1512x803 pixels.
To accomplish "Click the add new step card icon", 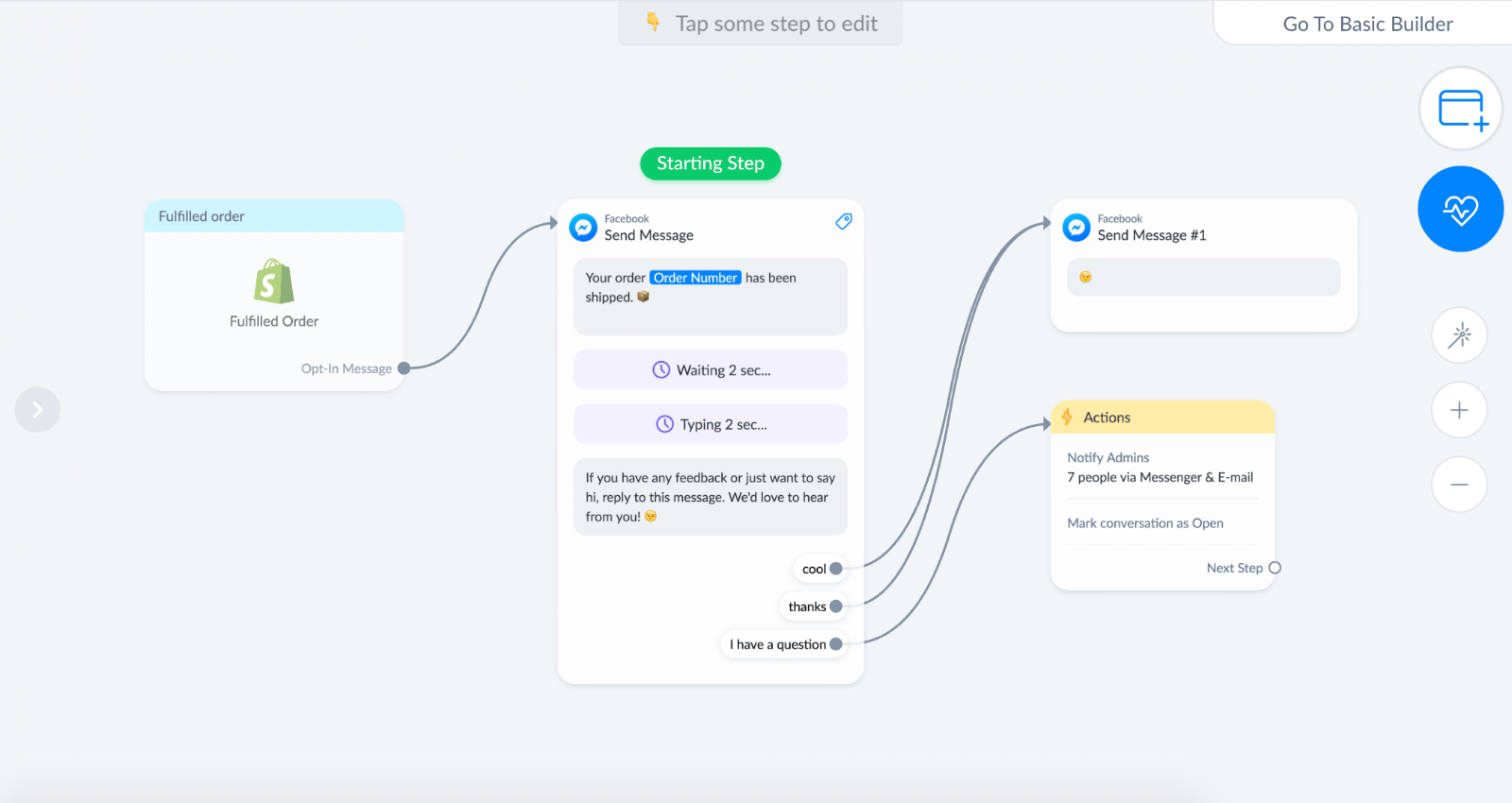I will pyautogui.click(x=1461, y=109).
